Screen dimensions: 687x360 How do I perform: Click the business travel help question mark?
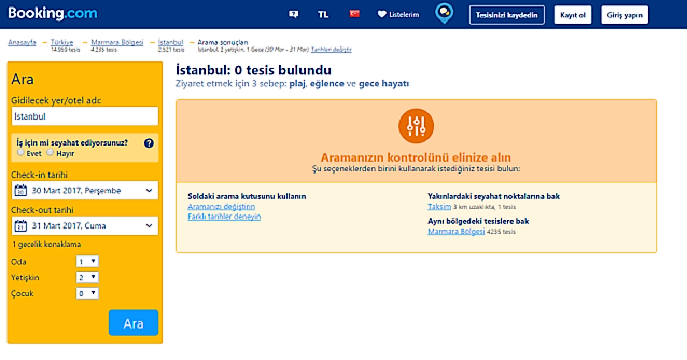(149, 143)
